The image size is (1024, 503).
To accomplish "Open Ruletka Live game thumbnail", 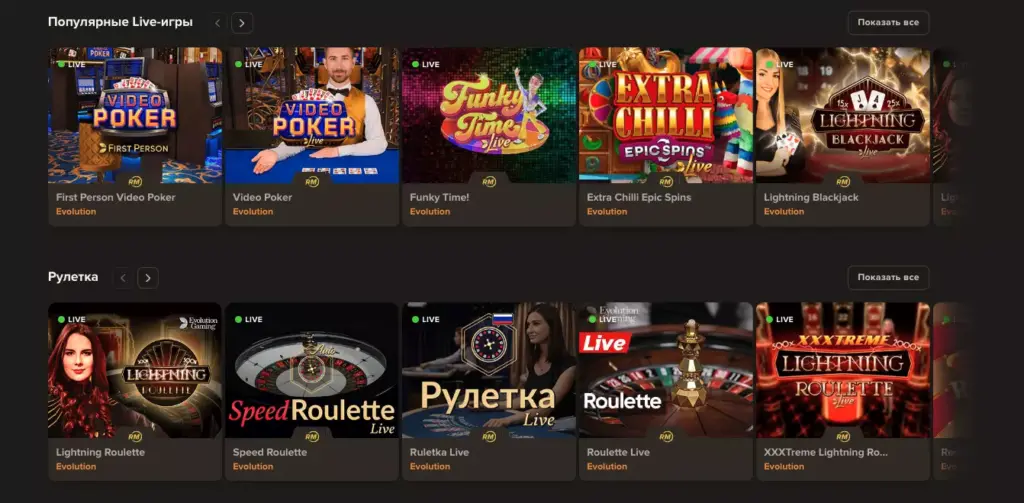I will [489, 370].
